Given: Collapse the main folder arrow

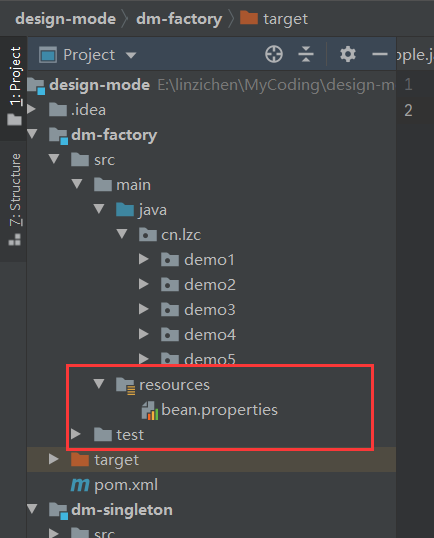Looking at the screenshot, I should (77, 184).
